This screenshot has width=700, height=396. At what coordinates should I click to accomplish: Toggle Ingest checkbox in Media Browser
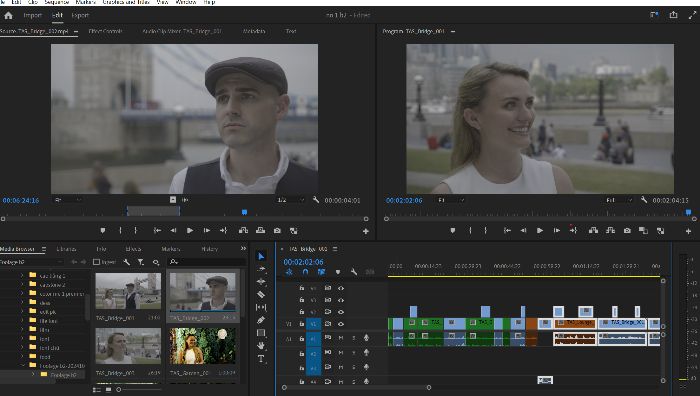tap(96, 262)
